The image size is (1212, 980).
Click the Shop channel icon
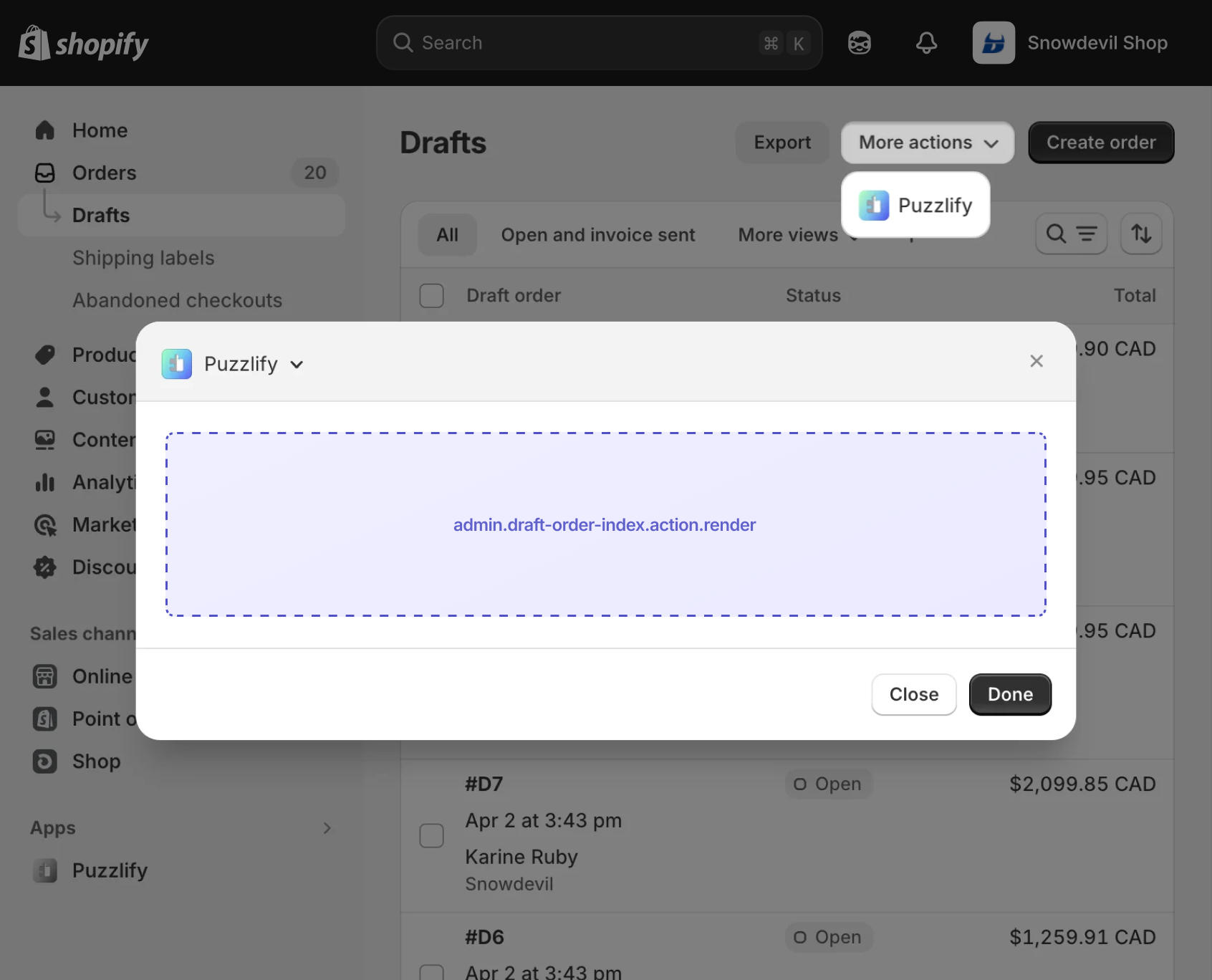45,761
